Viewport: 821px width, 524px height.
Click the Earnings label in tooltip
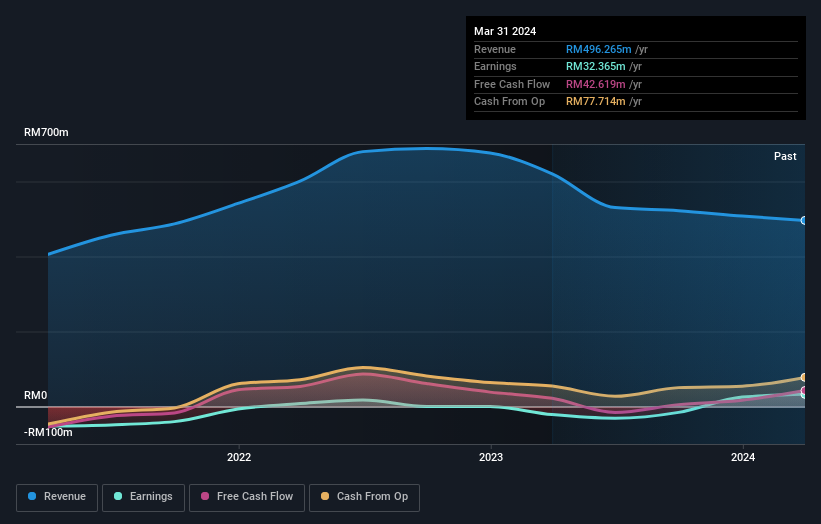coord(495,66)
